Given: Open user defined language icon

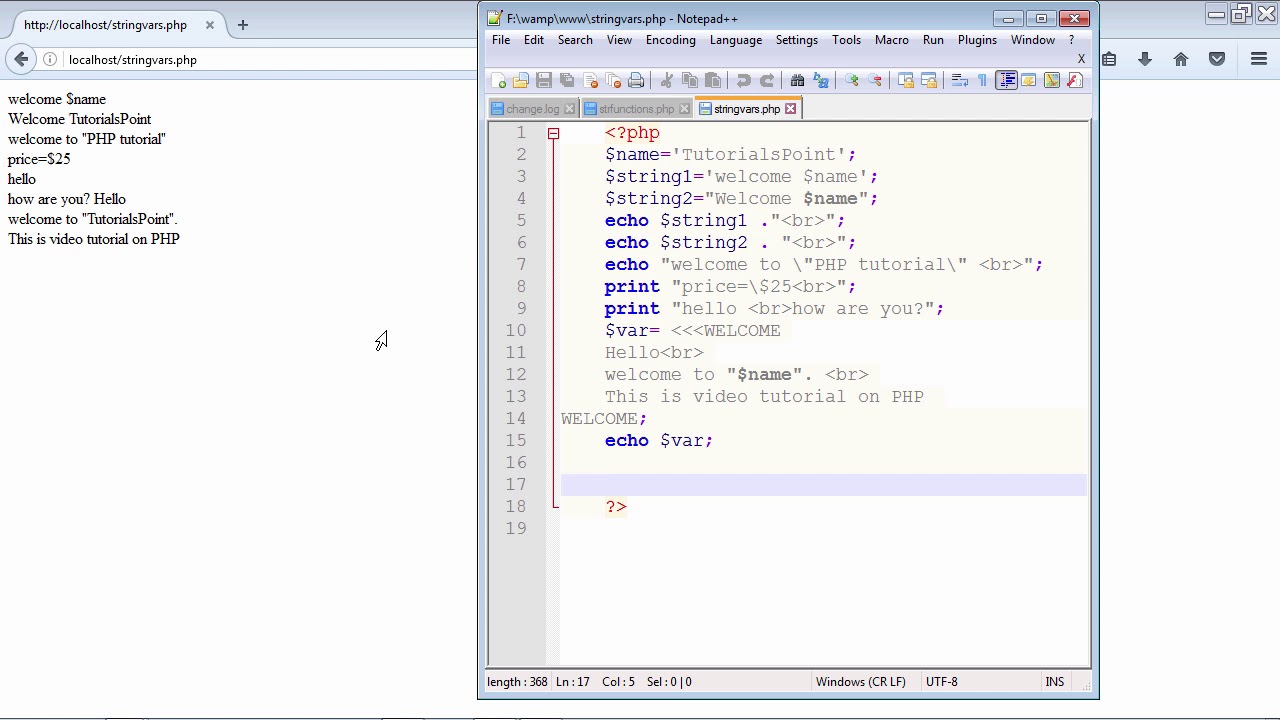Looking at the screenshot, I should tap(1028, 81).
